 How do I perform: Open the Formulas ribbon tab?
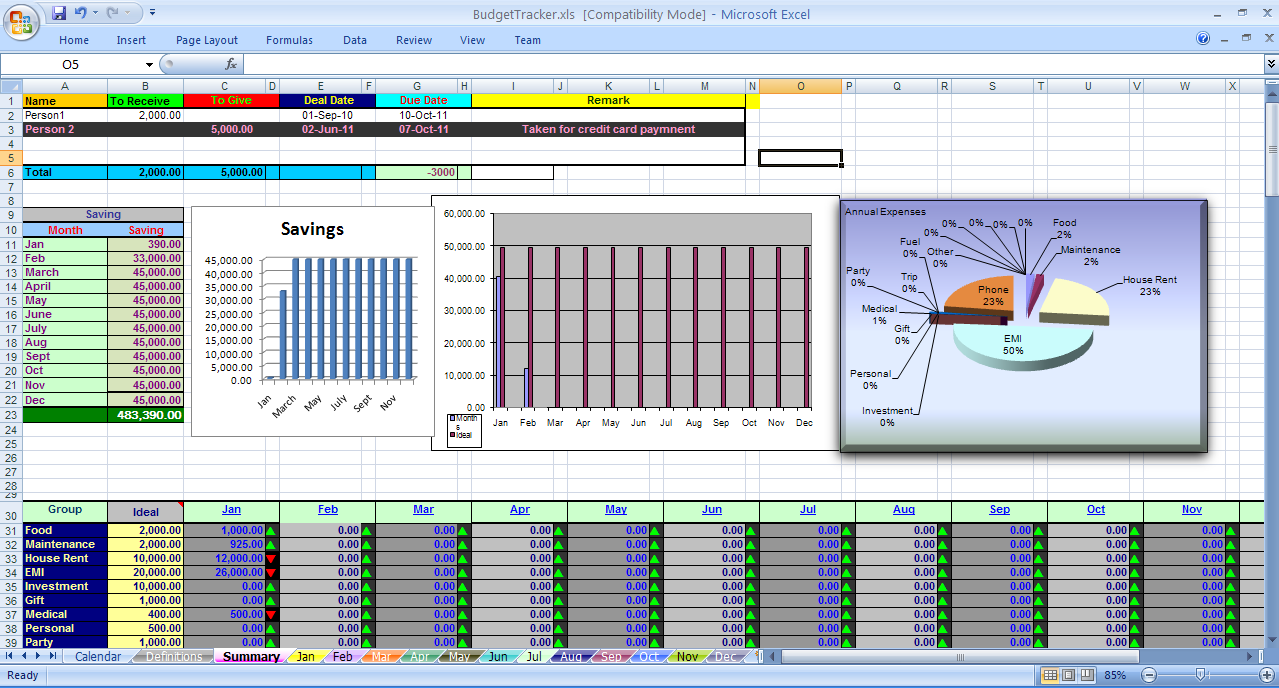(289, 40)
